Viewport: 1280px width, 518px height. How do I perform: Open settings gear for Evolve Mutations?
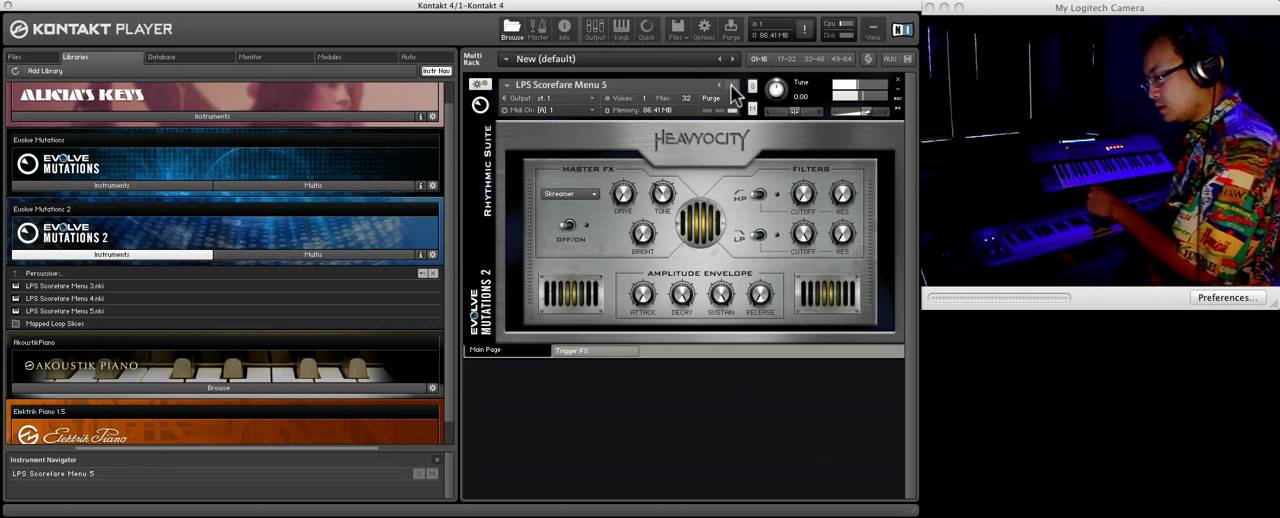click(433, 185)
